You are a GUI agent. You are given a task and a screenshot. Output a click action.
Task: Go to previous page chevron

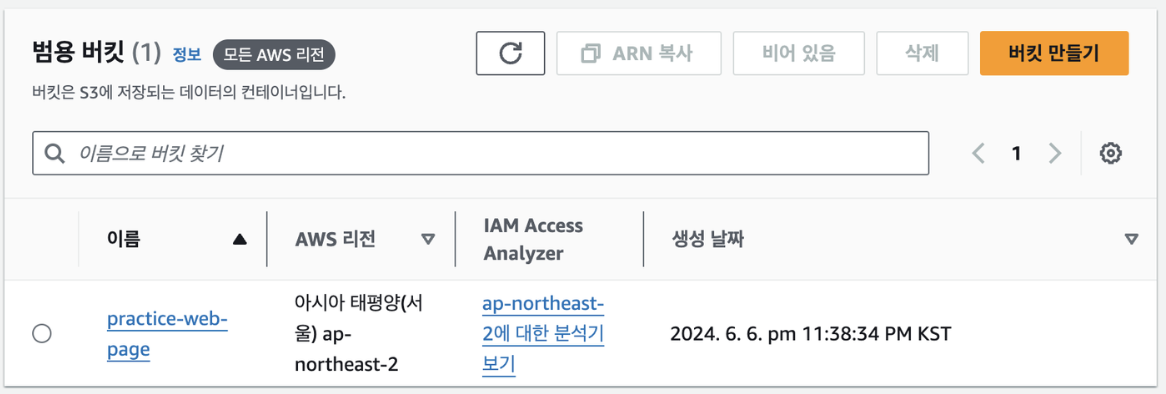point(979,154)
